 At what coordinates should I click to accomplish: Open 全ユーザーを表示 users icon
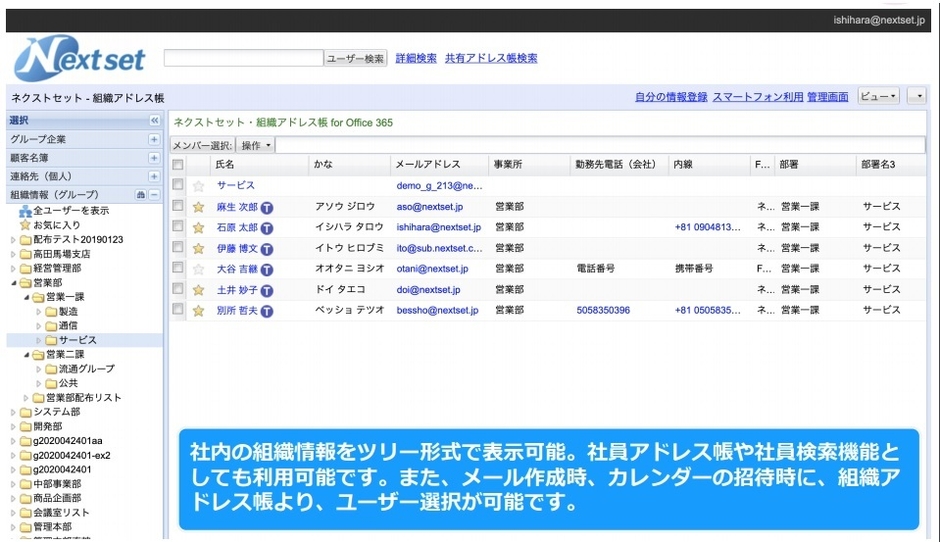tap(25, 211)
